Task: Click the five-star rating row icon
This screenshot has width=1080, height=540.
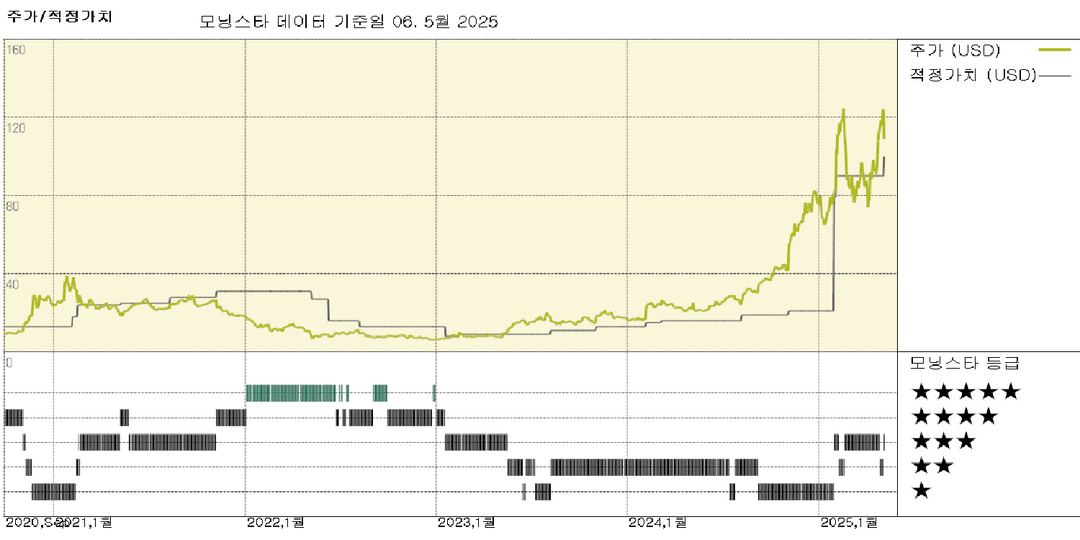Action: coord(965,391)
